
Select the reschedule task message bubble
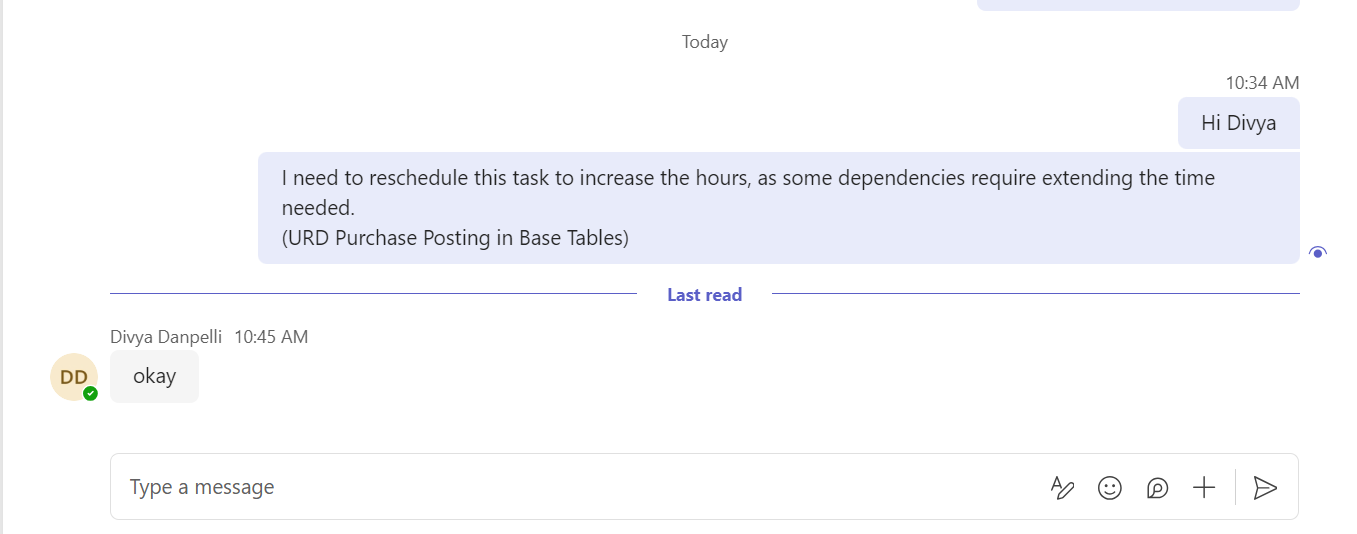(779, 208)
